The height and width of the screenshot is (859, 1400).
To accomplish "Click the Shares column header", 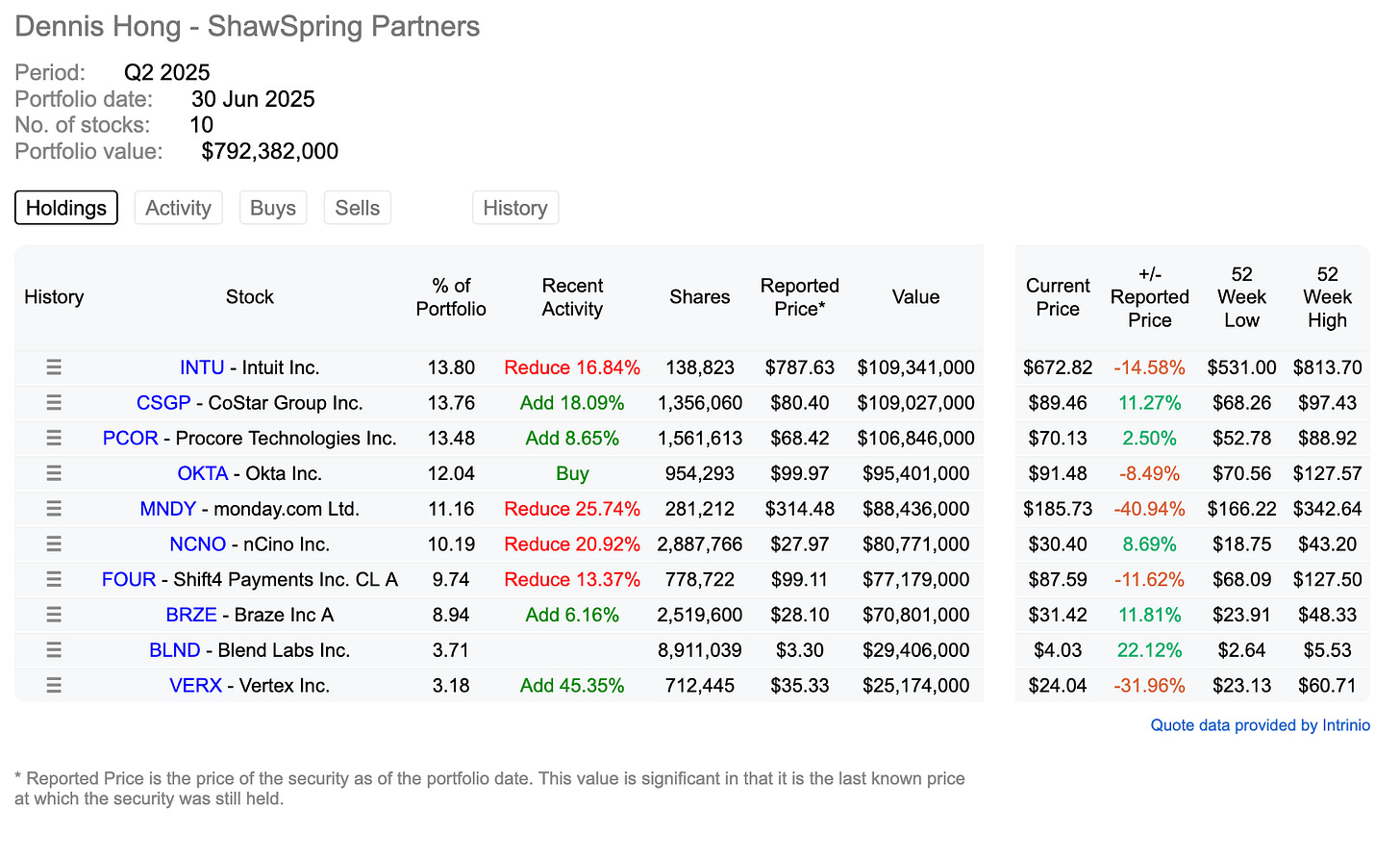I will [700, 297].
